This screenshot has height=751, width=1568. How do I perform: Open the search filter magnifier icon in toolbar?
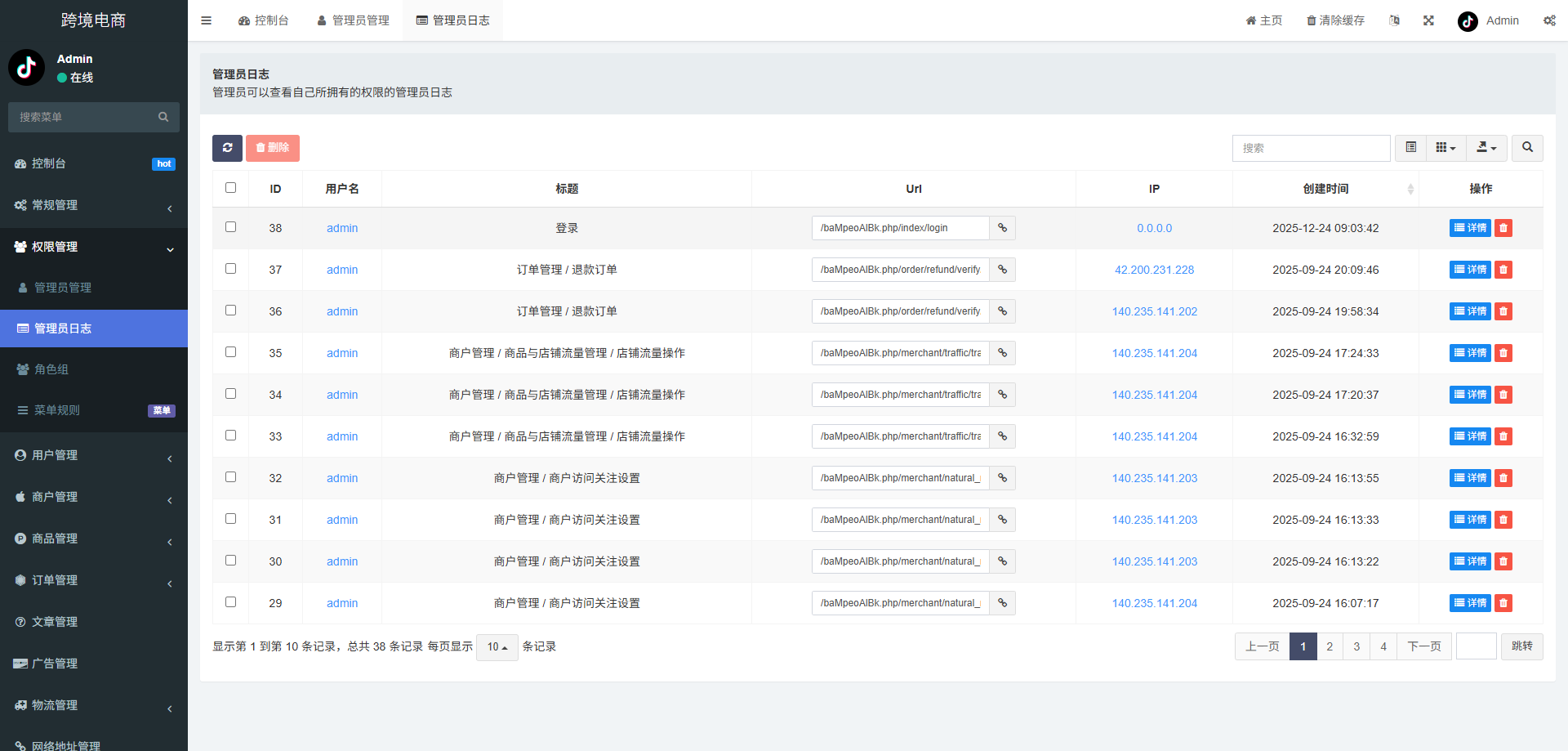click(1527, 148)
